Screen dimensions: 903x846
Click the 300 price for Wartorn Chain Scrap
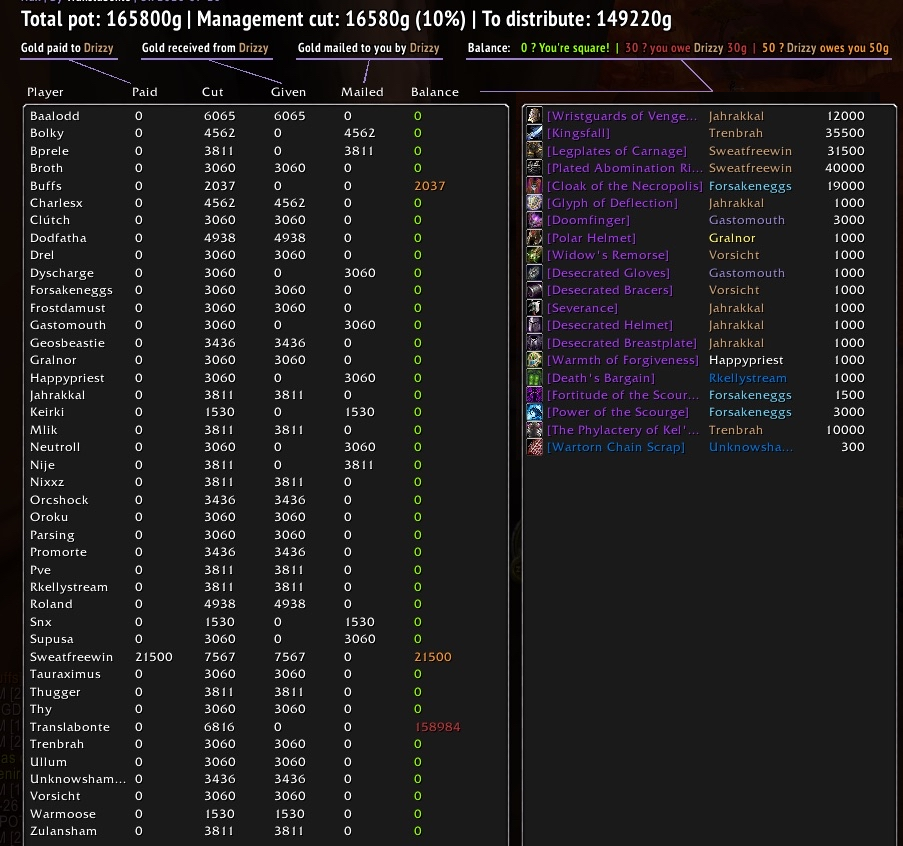853,447
